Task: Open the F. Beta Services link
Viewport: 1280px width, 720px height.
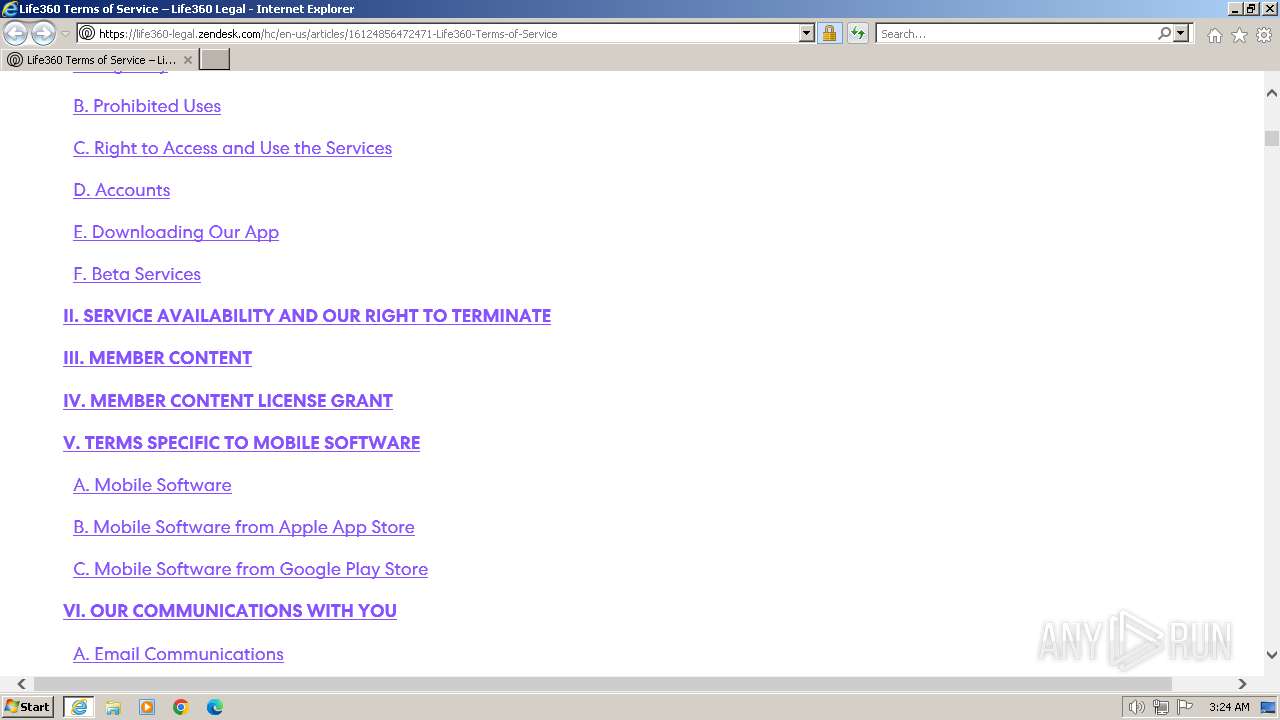Action: tap(137, 274)
